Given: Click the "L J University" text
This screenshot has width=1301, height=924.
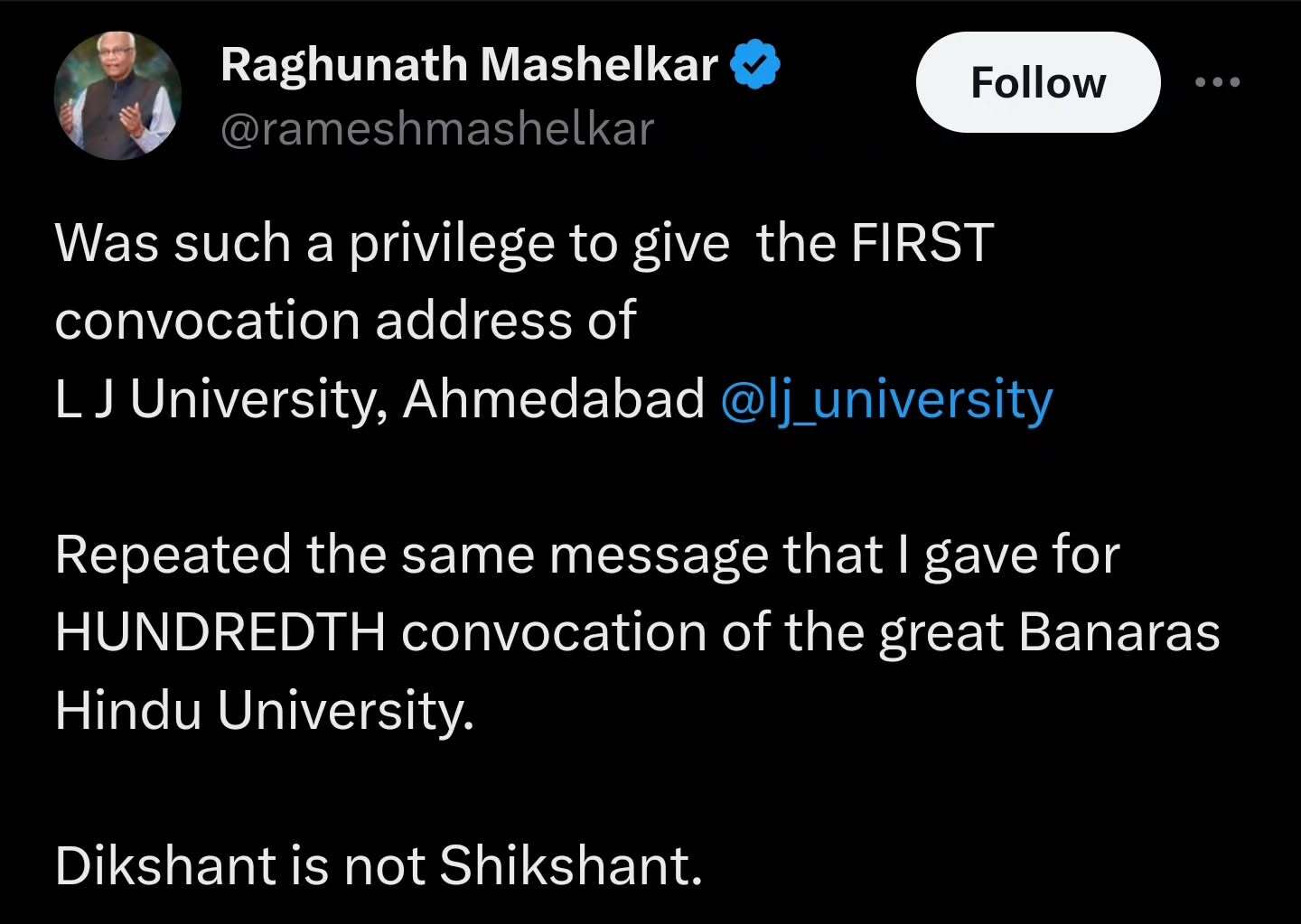Looking at the screenshot, I should [212, 399].
